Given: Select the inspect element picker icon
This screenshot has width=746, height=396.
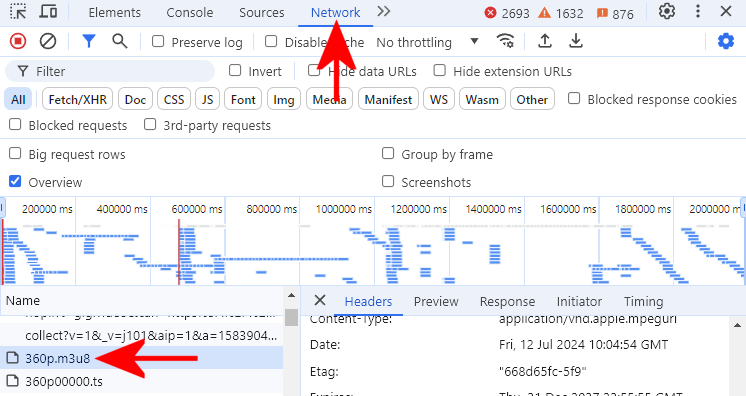Looking at the screenshot, I should click(x=18, y=11).
